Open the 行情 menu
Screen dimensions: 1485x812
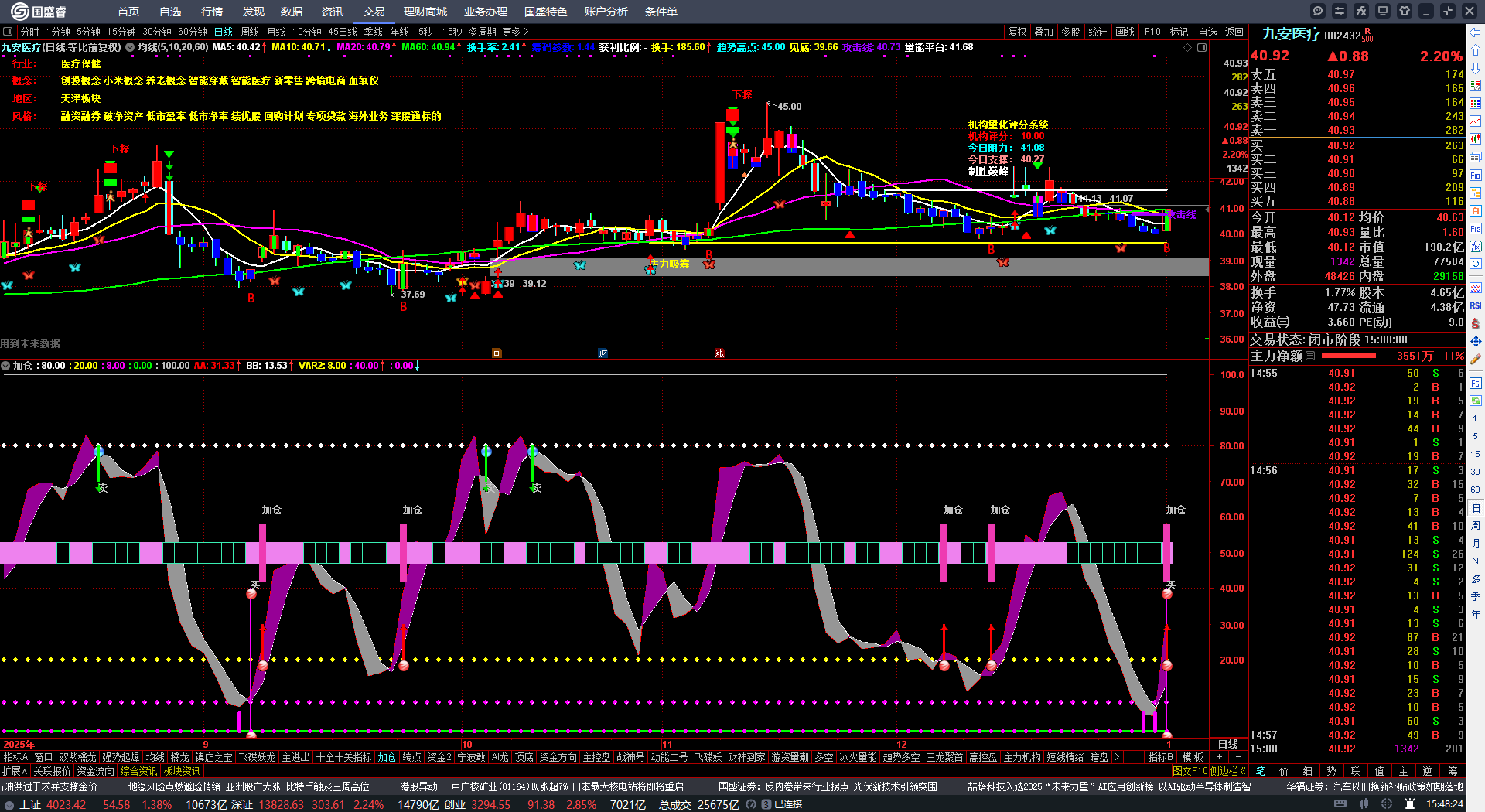tap(212, 12)
